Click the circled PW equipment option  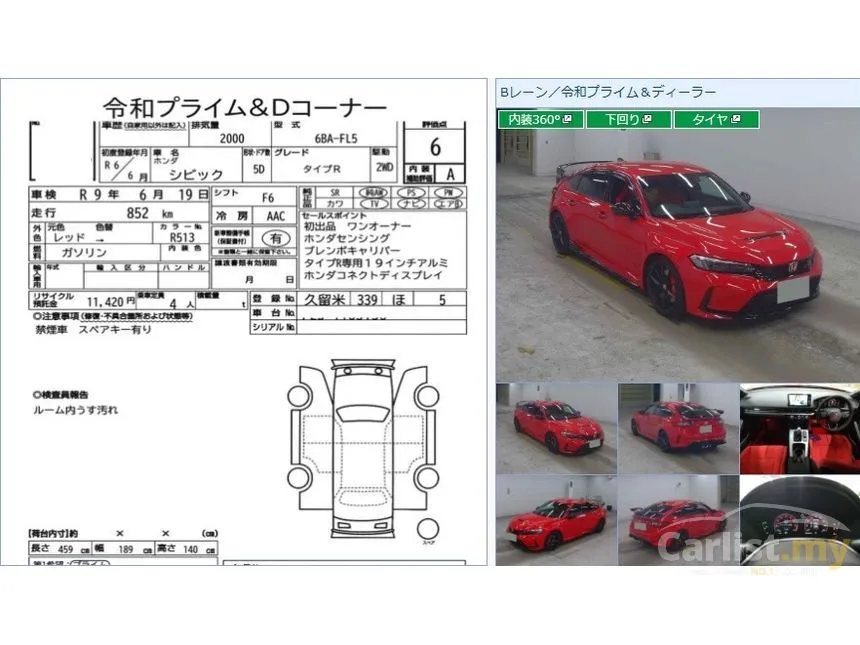click(x=449, y=193)
